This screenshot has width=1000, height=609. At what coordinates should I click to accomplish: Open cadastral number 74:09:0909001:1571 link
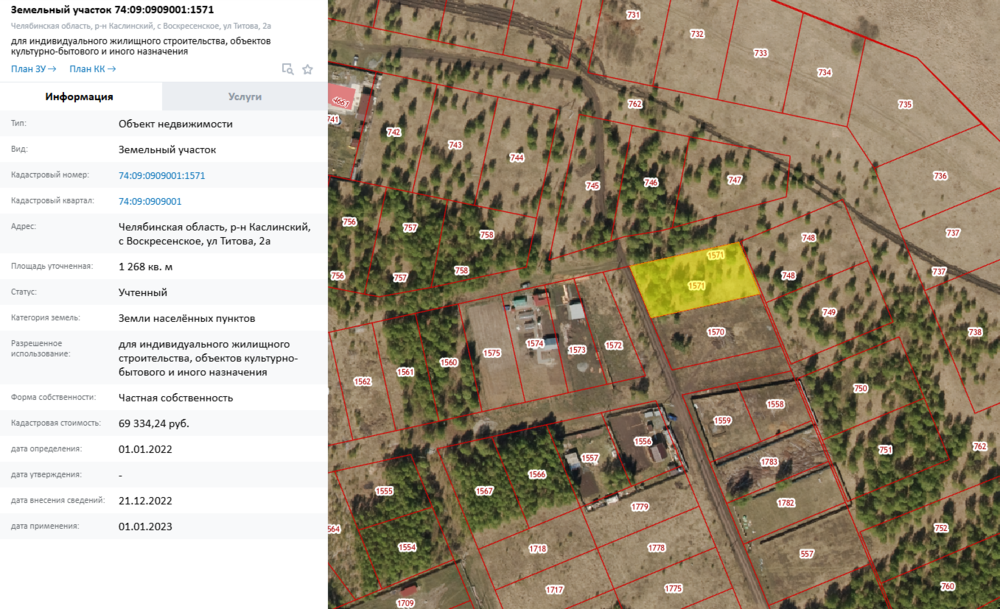click(x=161, y=176)
